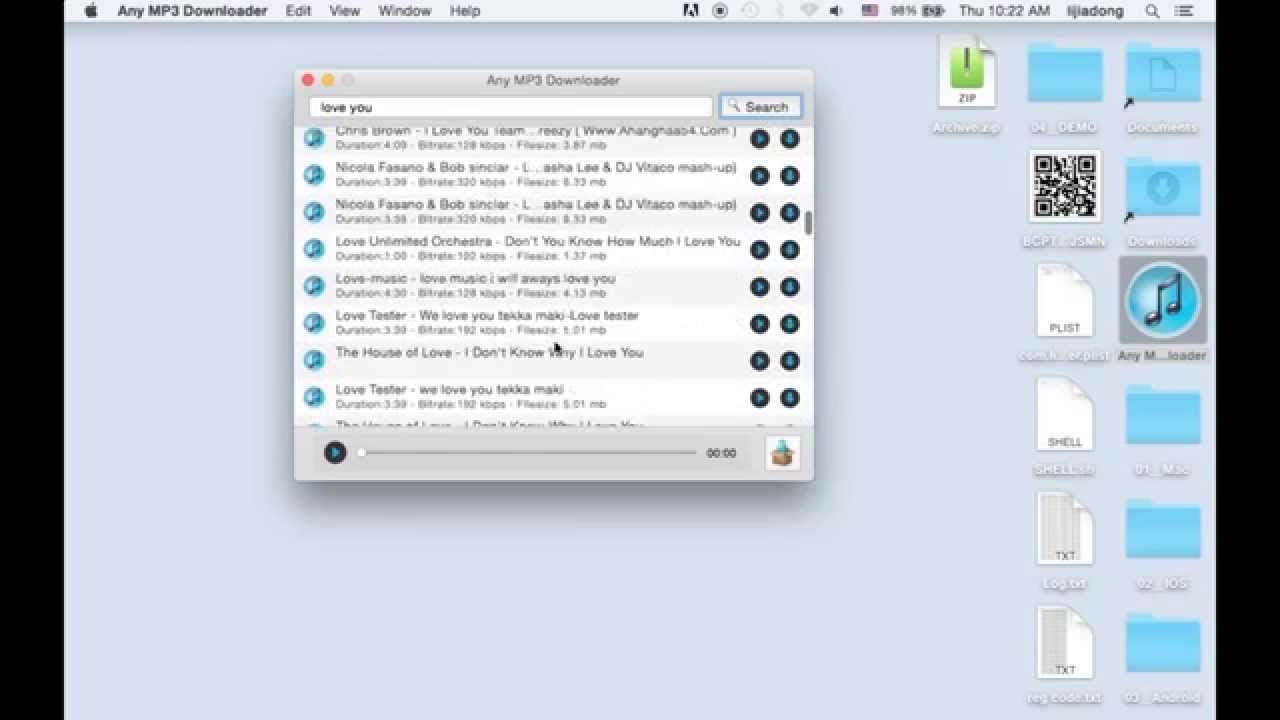Open the Help menu
Image resolution: width=1280 pixels, height=720 pixels.
click(465, 11)
